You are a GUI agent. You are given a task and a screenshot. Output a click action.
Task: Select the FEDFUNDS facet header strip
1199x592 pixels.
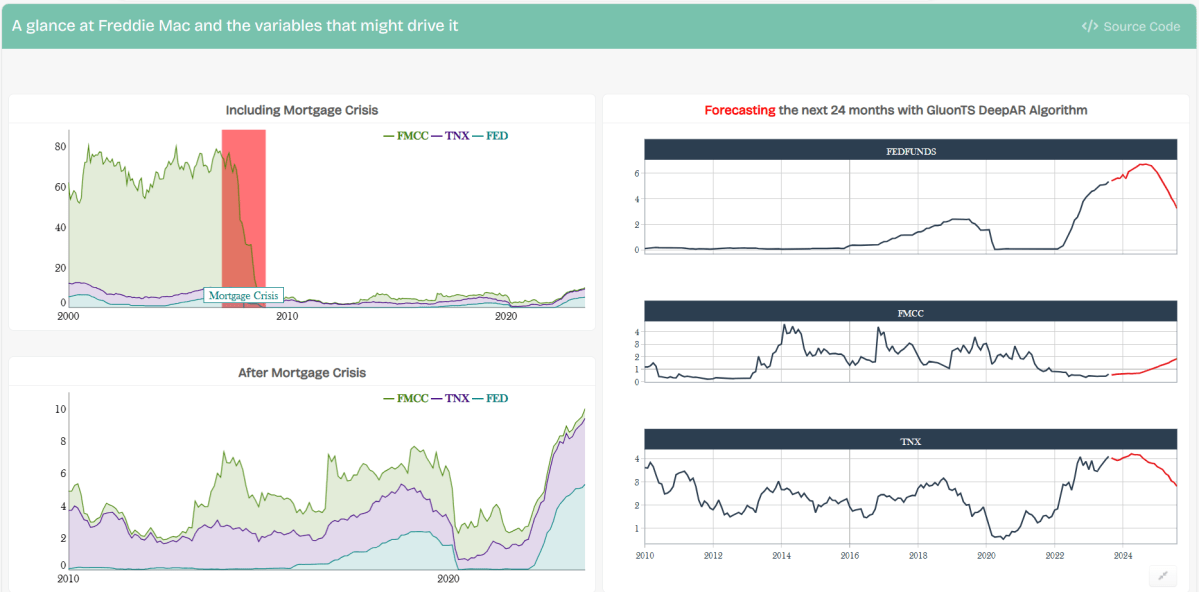(x=911, y=151)
